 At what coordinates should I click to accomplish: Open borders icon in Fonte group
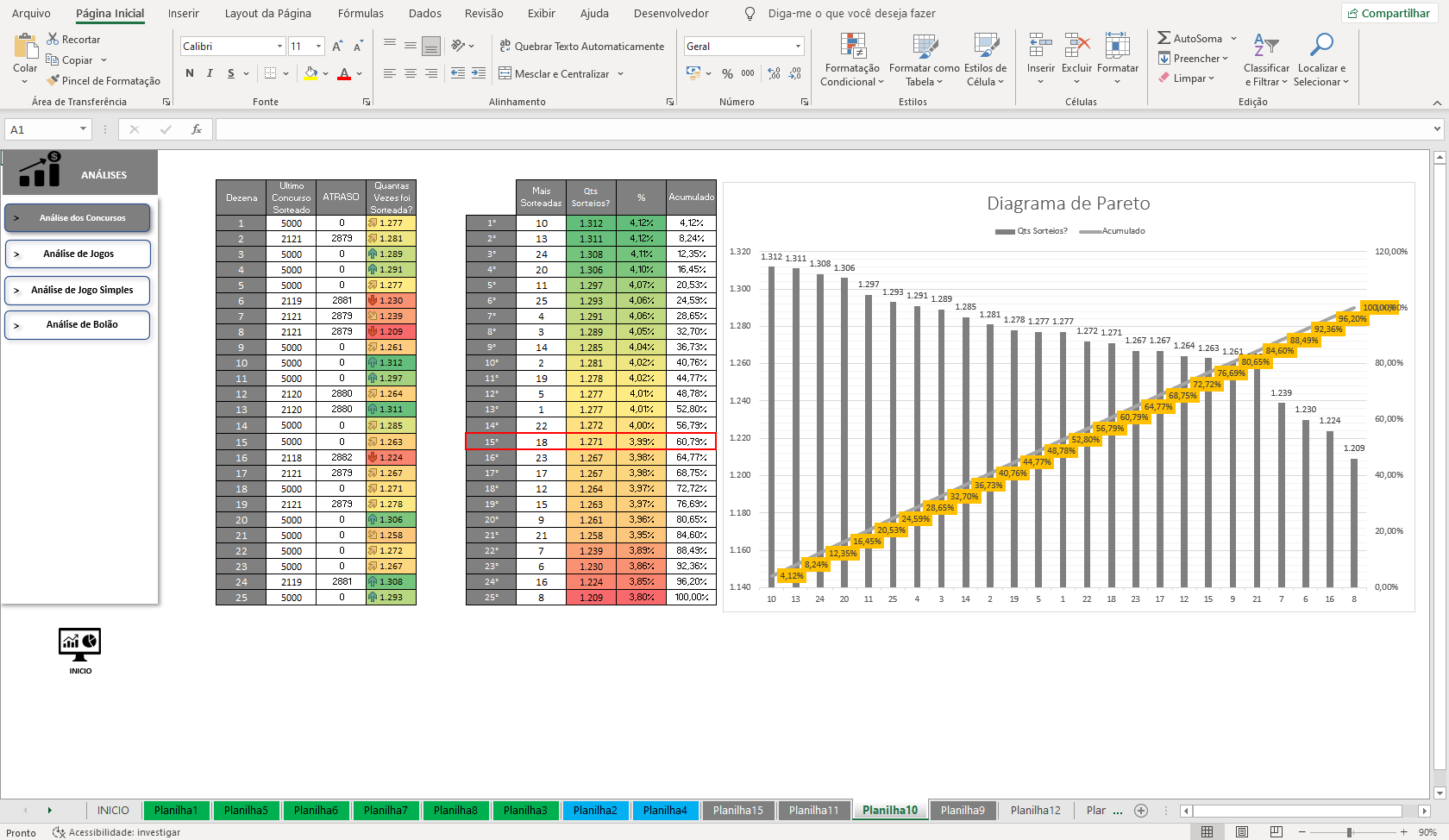pos(270,73)
